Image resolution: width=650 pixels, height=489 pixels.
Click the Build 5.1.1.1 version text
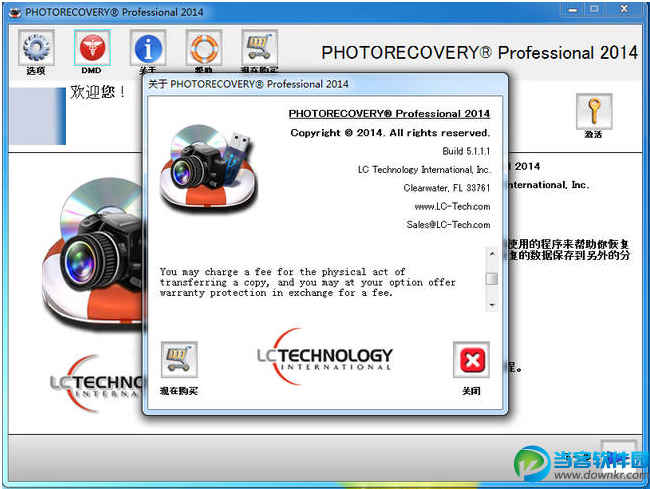coord(466,151)
